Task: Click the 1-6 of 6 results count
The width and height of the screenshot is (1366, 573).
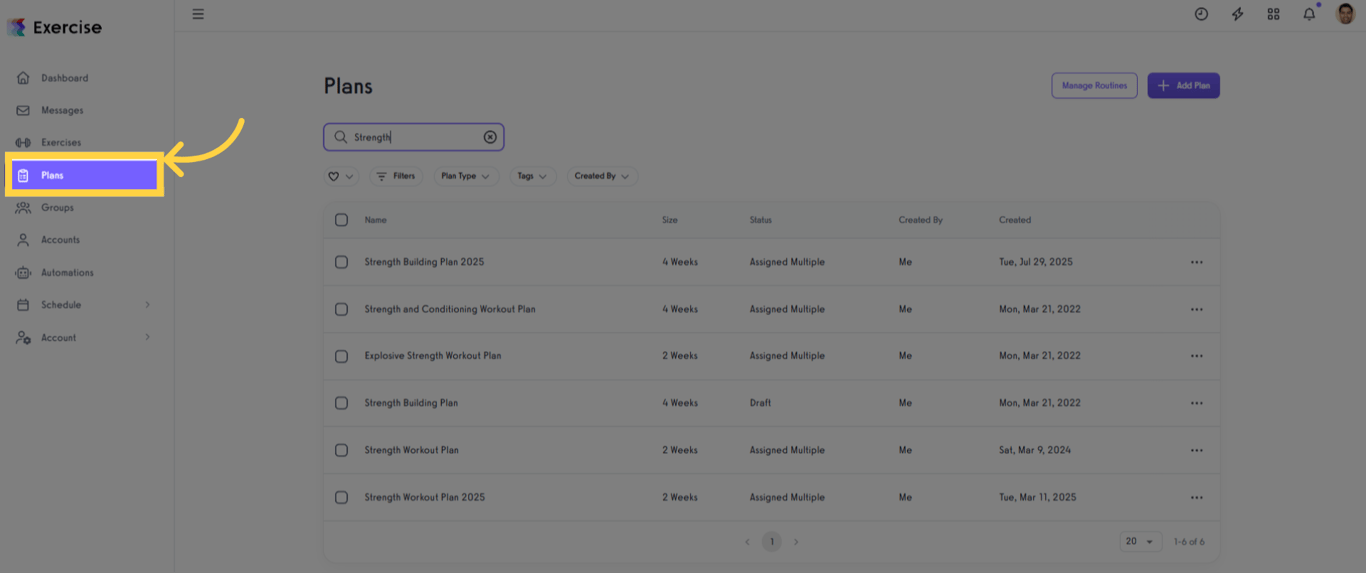Action: 1189,542
